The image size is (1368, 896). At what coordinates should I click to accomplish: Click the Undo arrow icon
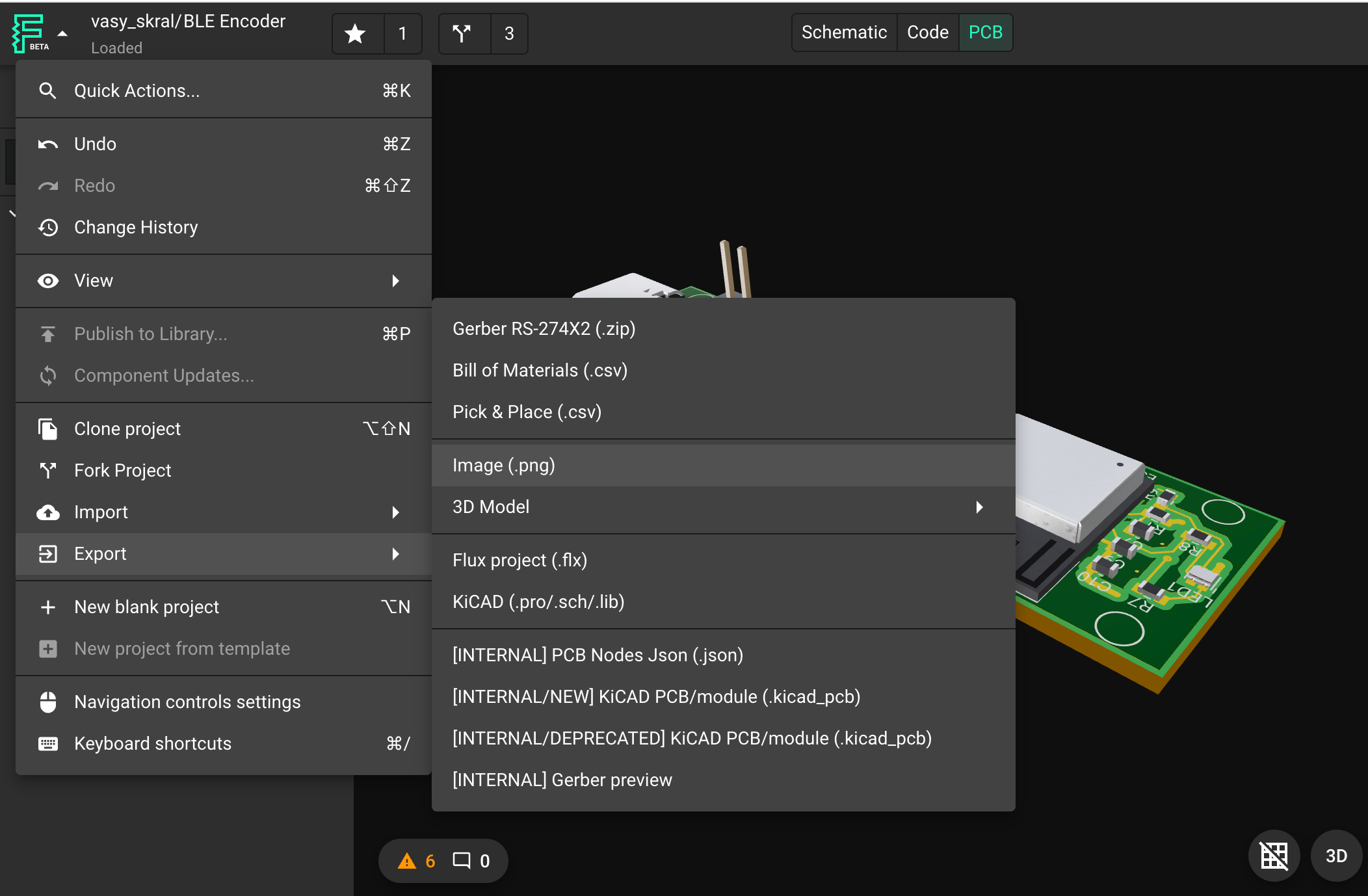[x=47, y=144]
